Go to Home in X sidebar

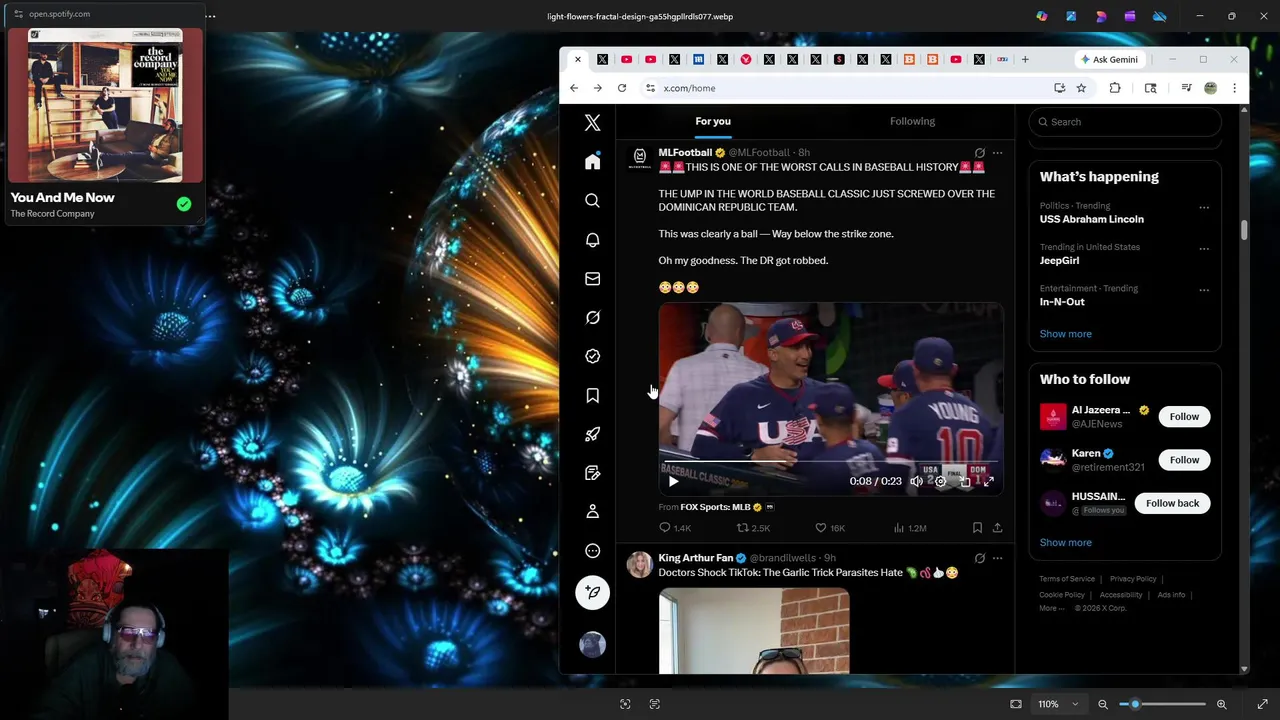[x=592, y=162]
